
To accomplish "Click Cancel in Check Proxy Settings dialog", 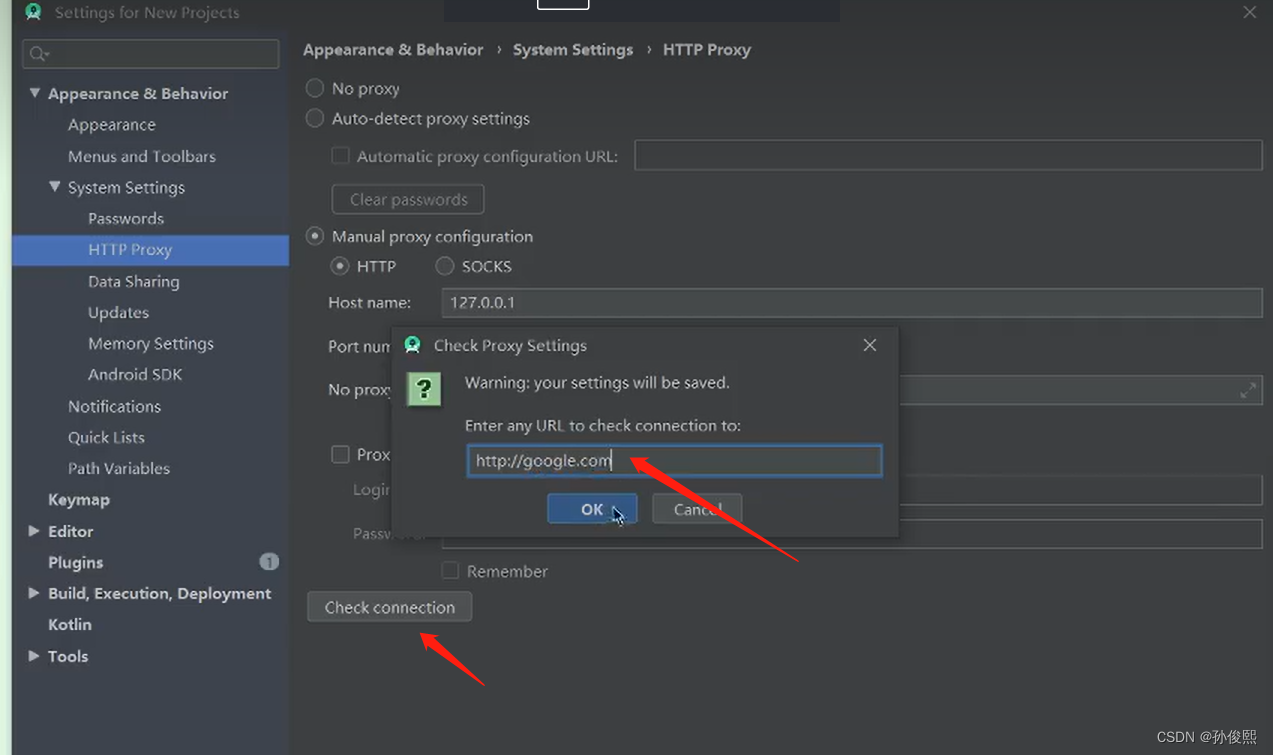I will [697, 509].
